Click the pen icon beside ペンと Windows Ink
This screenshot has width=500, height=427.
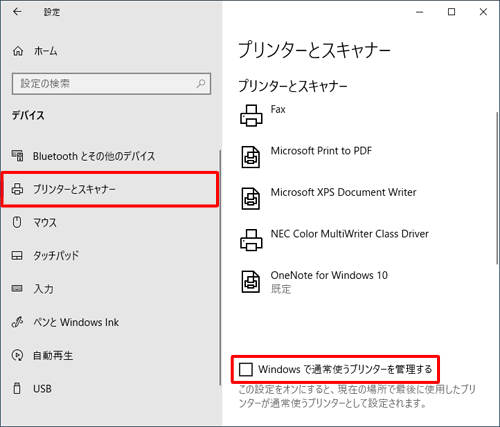pos(17,322)
